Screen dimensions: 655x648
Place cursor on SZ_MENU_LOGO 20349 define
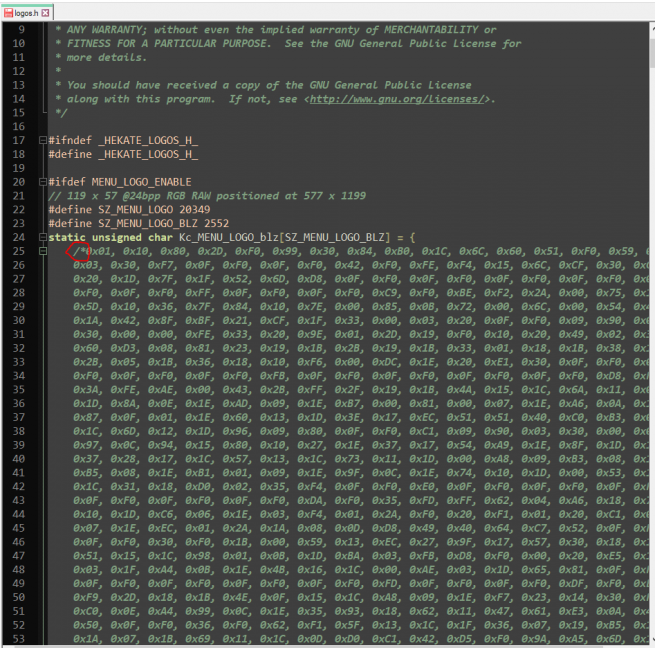point(120,210)
